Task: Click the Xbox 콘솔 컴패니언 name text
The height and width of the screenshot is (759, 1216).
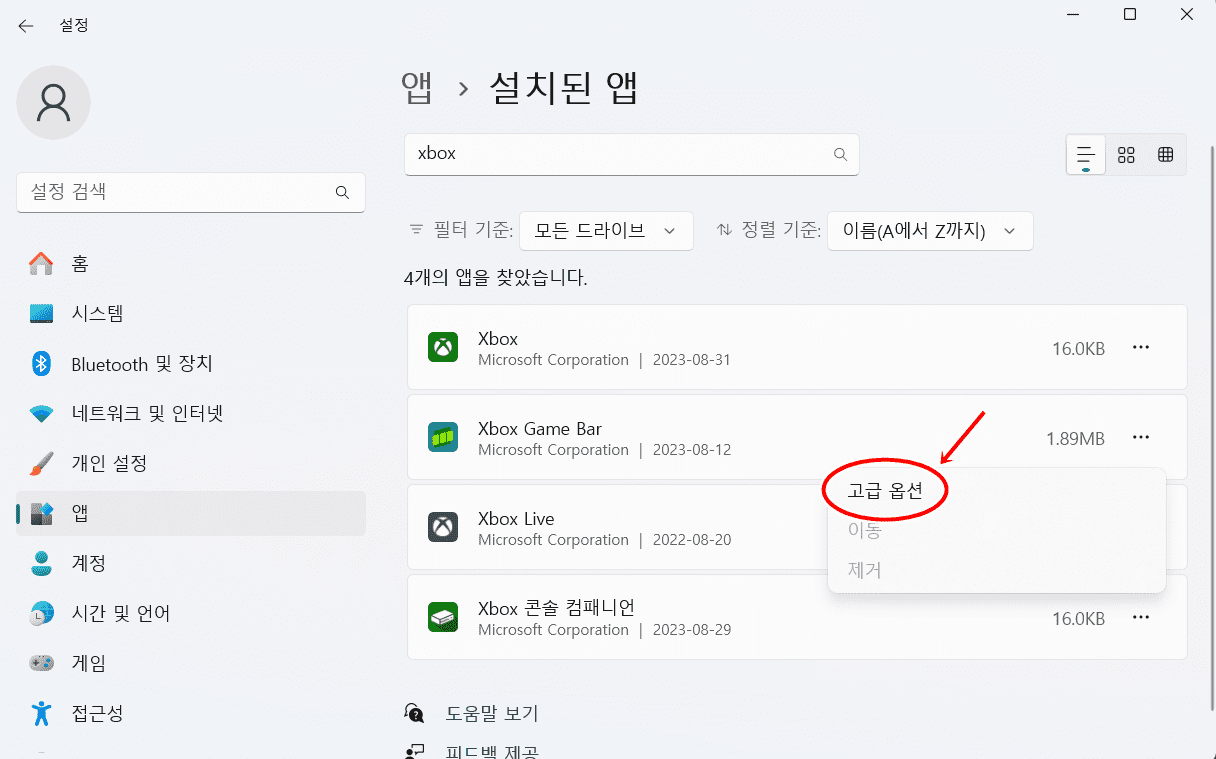Action: (x=557, y=608)
